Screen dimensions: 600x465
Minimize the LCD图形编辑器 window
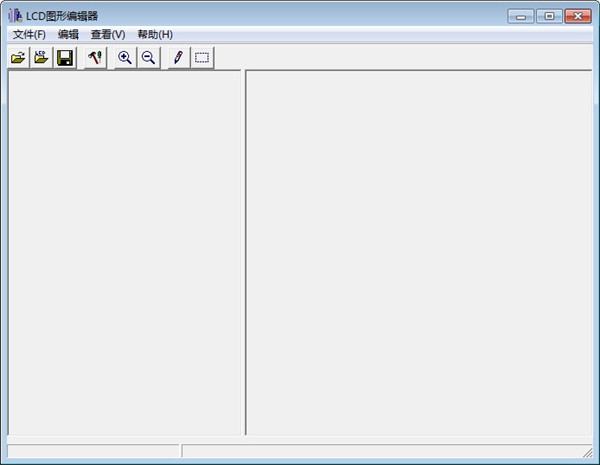click(x=520, y=16)
